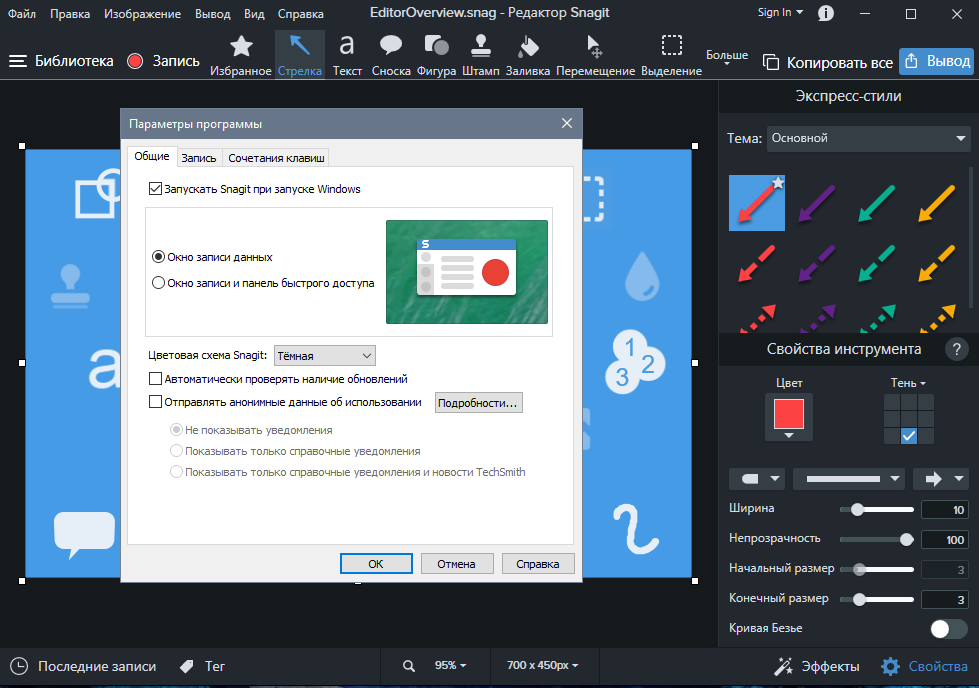Choose the solid purple arrow quick style
Screen dimensions: 979x688
[817, 203]
